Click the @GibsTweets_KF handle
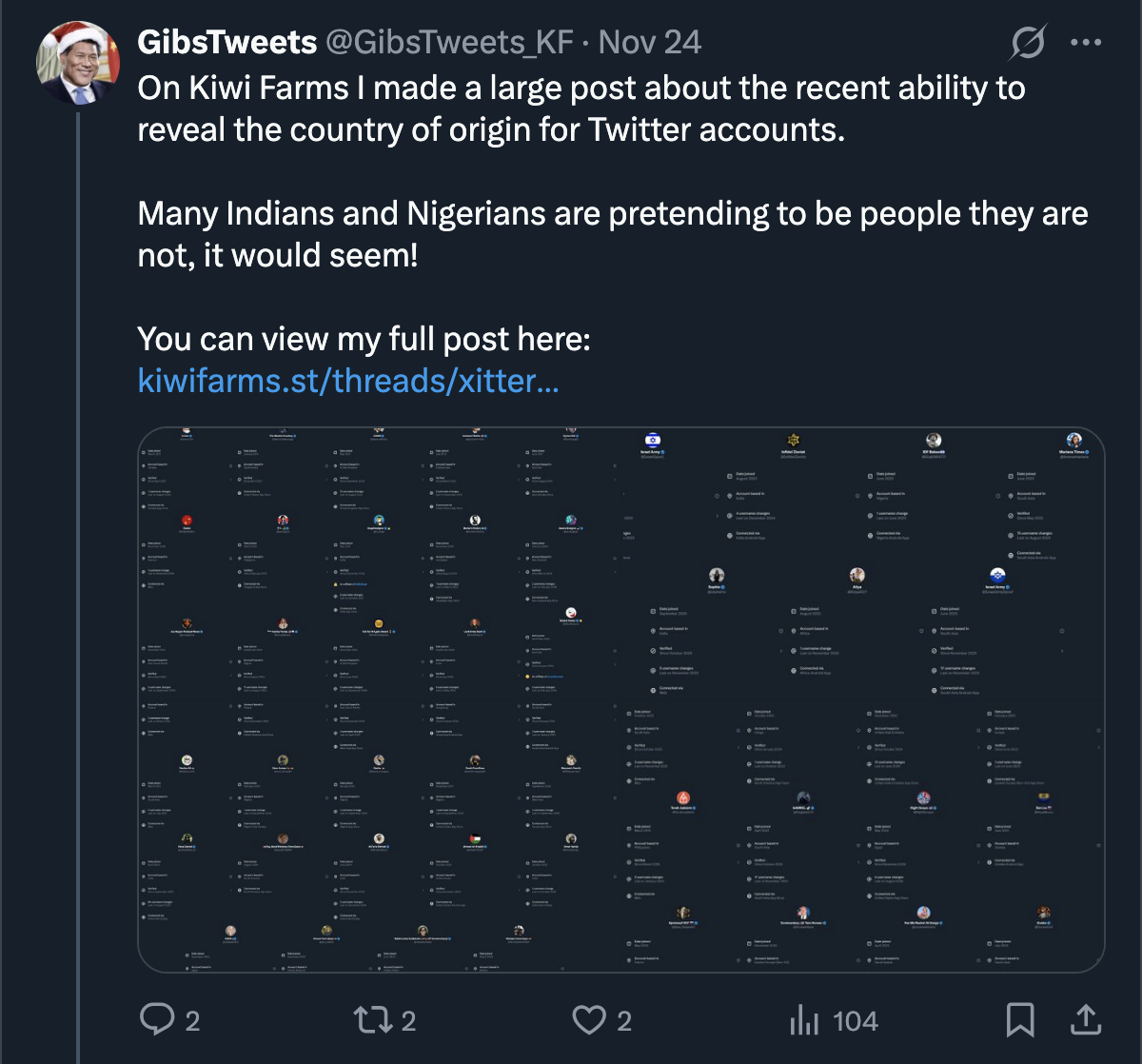 tap(449, 42)
